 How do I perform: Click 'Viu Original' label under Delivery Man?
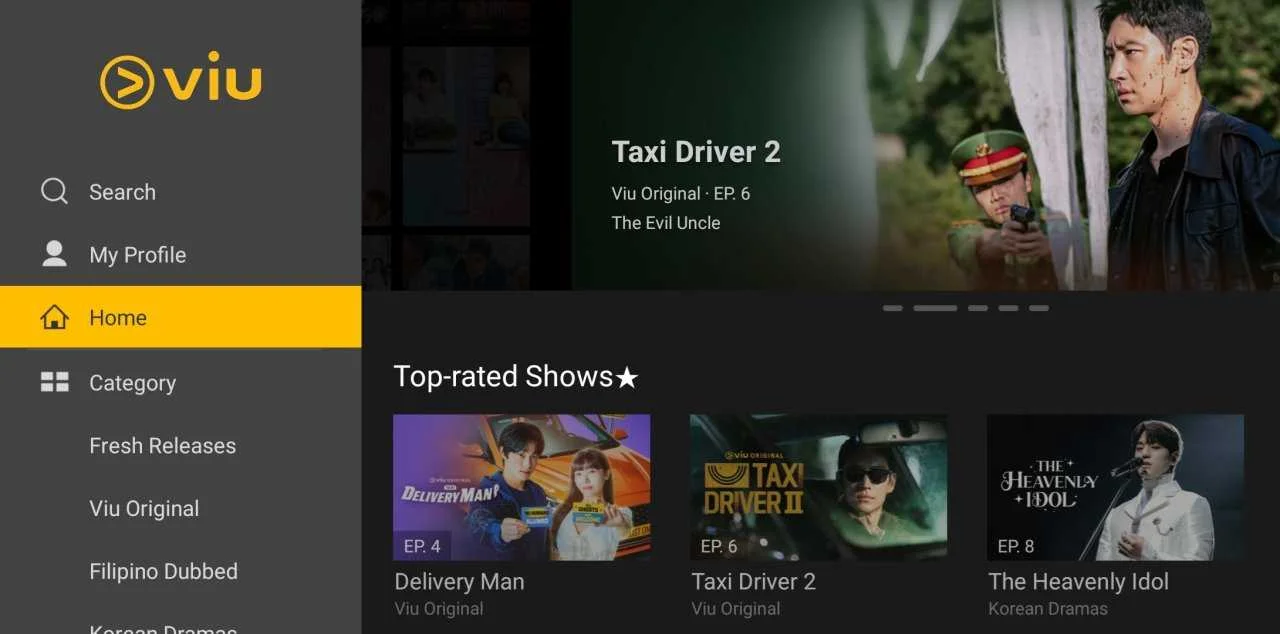click(x=439, y=608)
